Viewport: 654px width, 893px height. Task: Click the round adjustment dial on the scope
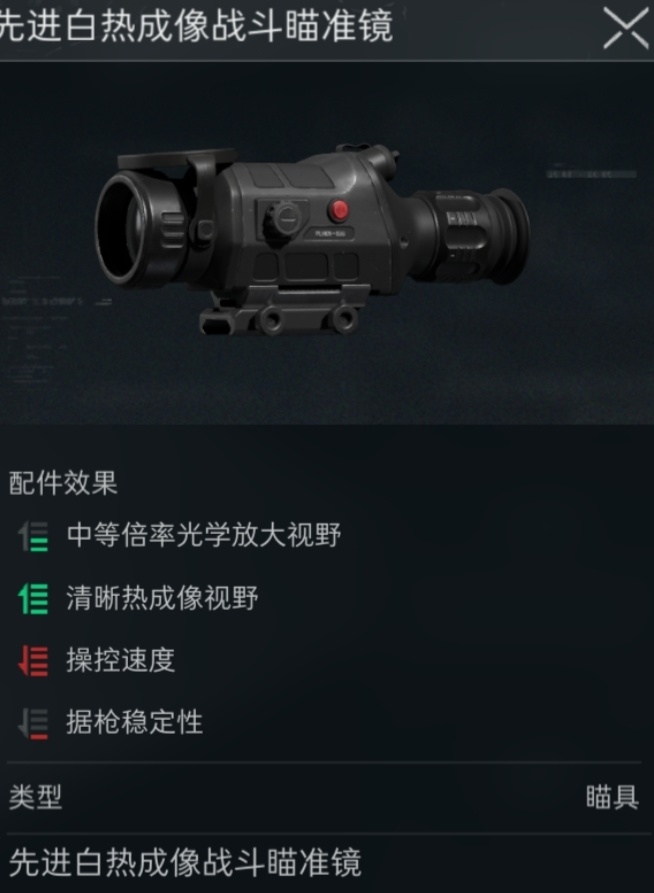tap(283, 219)
